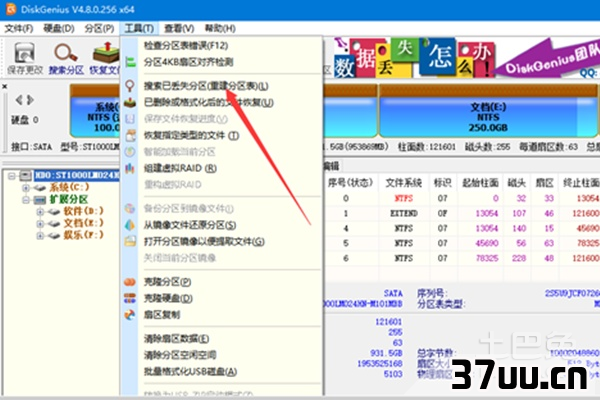Image resolution: width=600 pixels, height=400 pixels.
Task: Click the Search Partition (搜索分区) magnifier icon
Action: tap(66, 53)
